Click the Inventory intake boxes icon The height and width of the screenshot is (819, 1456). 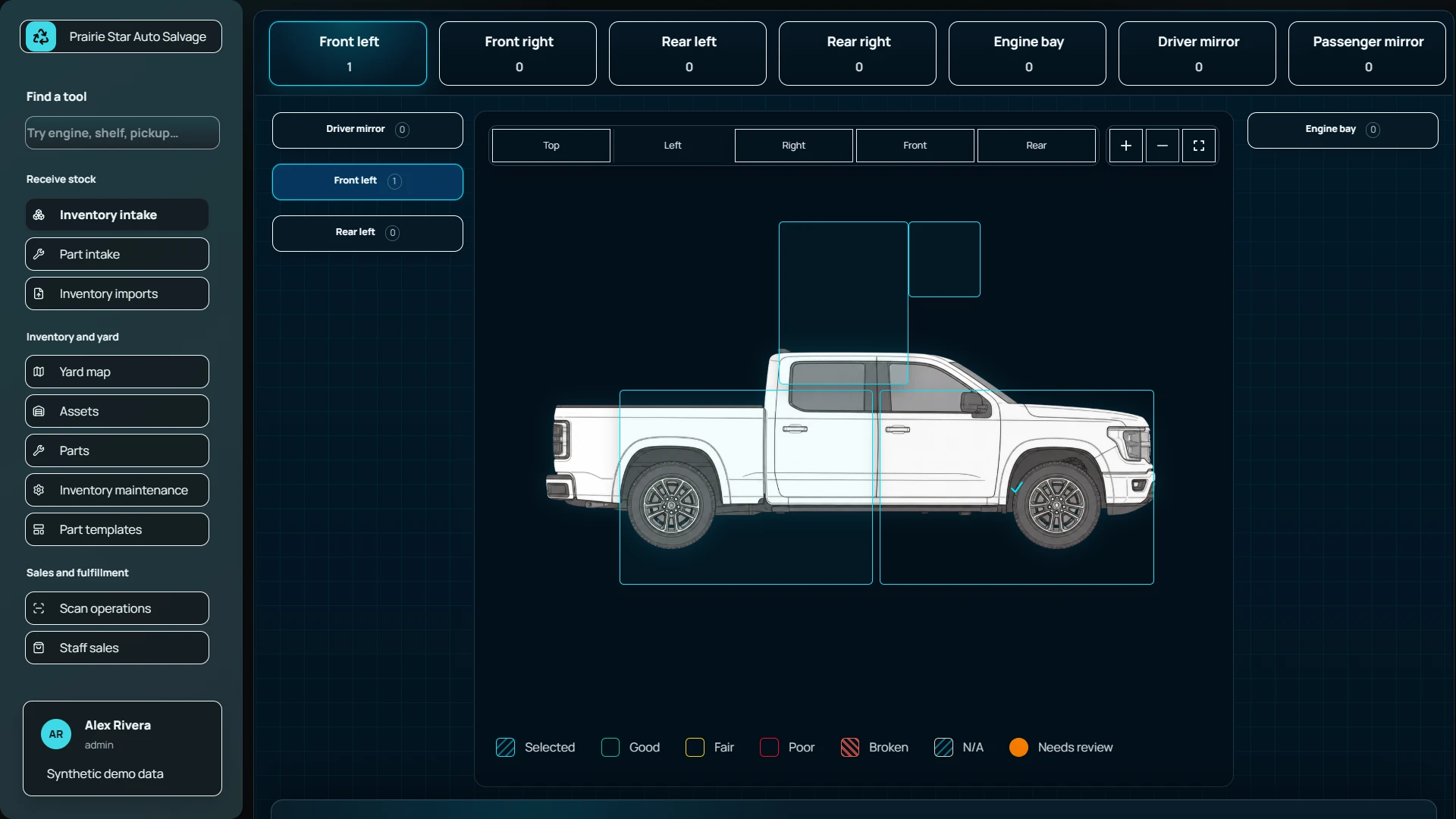(39, 215)
